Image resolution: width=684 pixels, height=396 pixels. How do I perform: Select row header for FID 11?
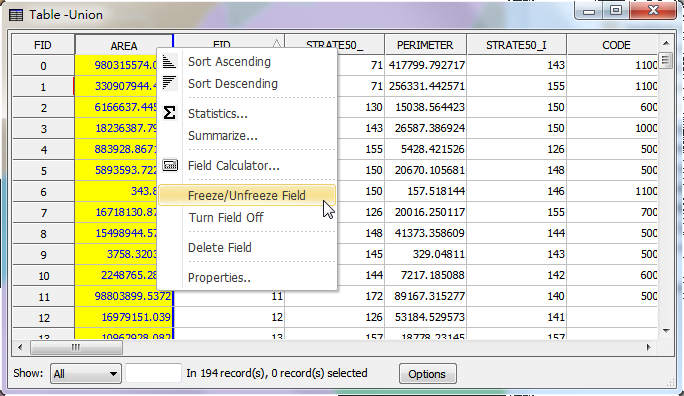[x=43, y=297]
